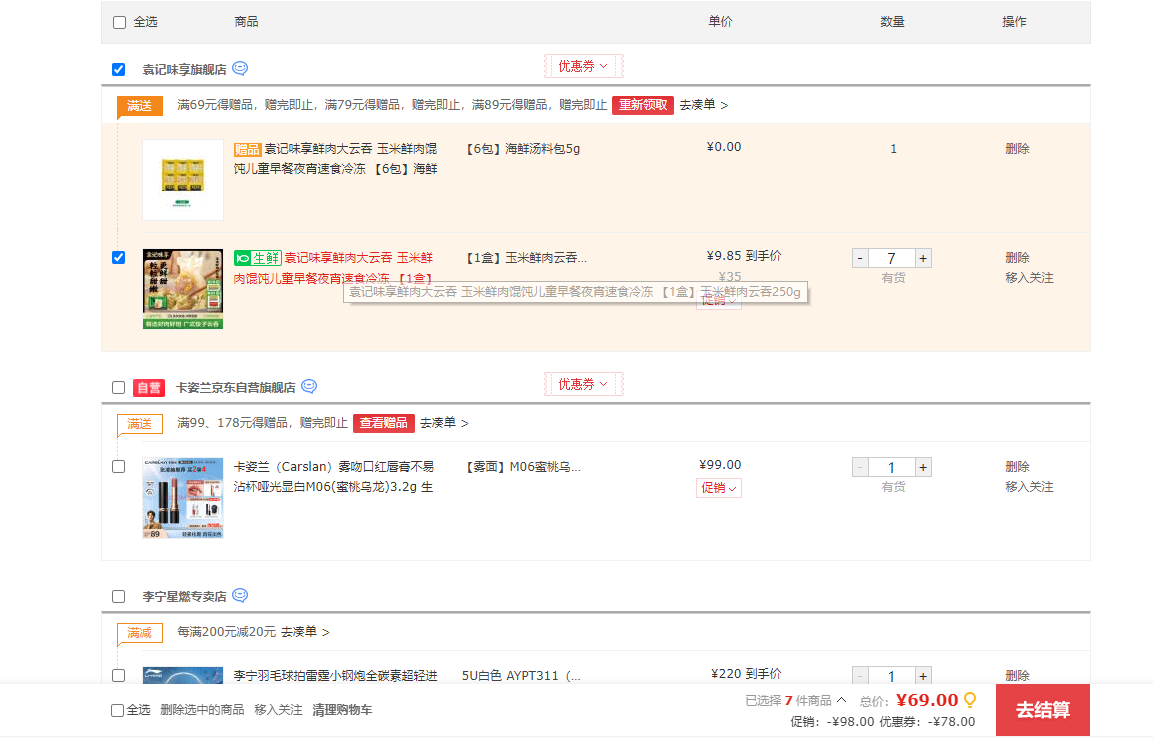Click the 【6包】海鲜汤料包5g variant text
1153x738 pixels.
tap(521, 148)
